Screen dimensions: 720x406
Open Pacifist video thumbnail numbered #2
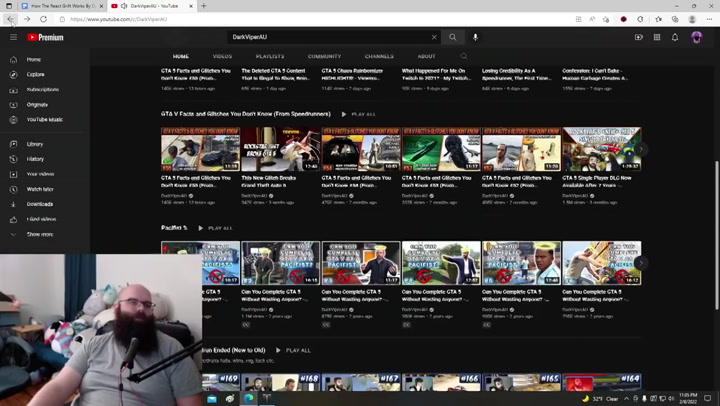[281, 263]
